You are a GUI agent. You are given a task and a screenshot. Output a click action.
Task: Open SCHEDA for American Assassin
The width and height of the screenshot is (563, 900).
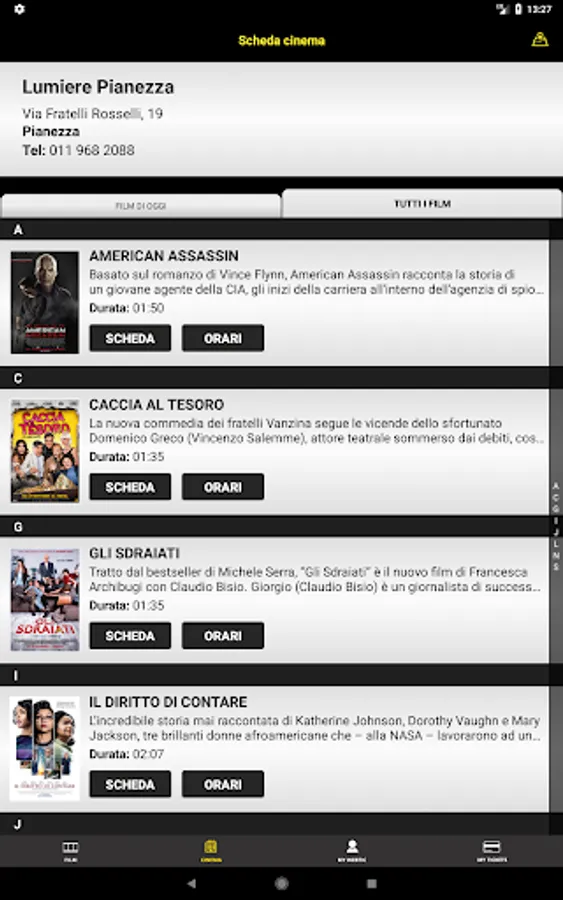coord(130,338)
